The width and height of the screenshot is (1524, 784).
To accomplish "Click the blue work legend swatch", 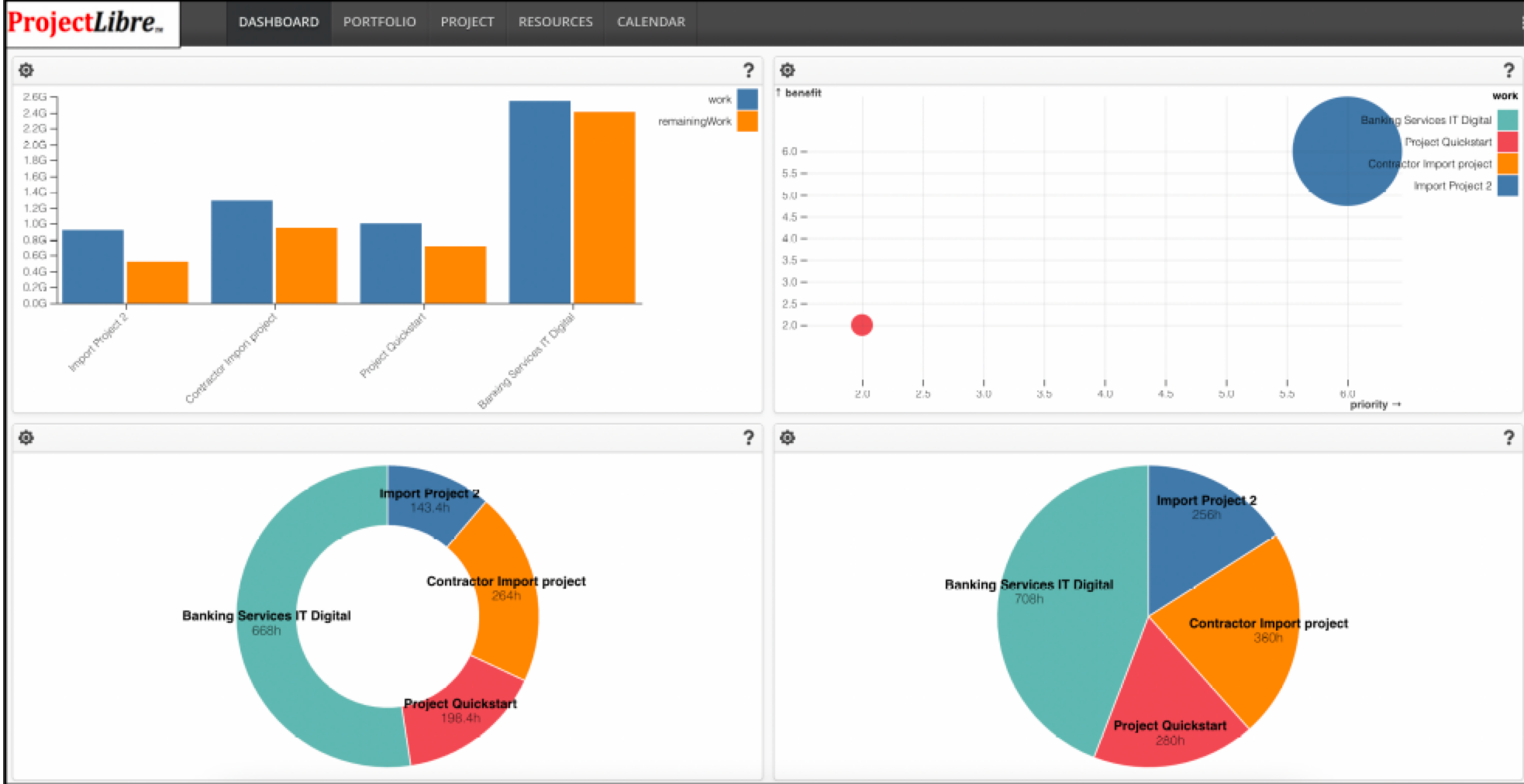I will click(x=746, y=99).
